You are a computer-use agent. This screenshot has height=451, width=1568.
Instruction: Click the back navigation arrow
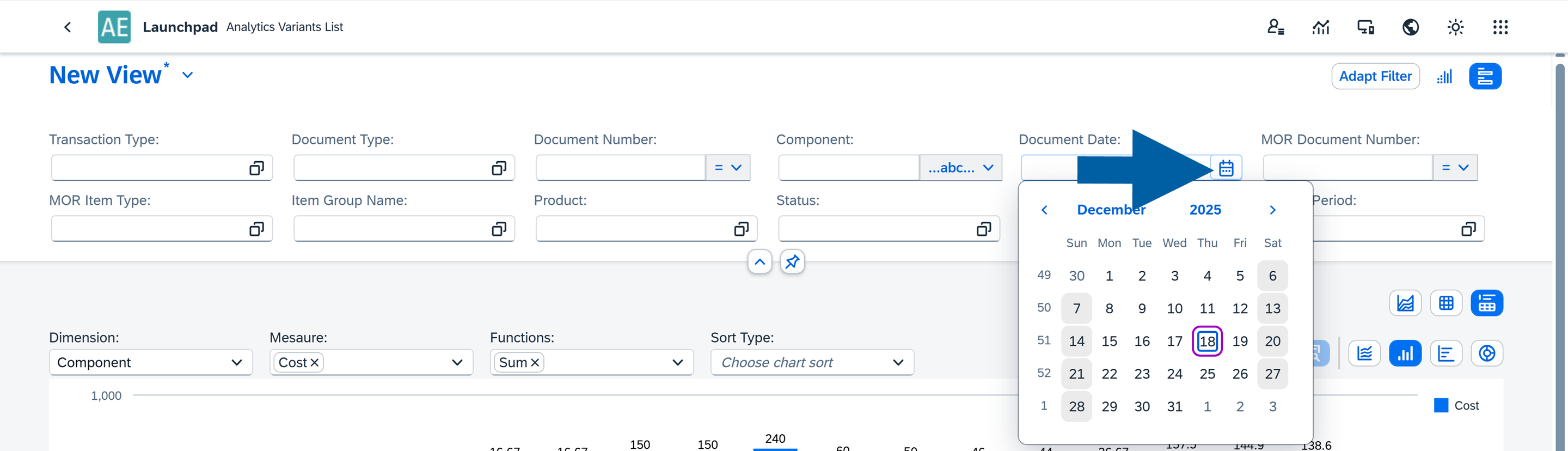pyautogui.click(x=68, y=27)
